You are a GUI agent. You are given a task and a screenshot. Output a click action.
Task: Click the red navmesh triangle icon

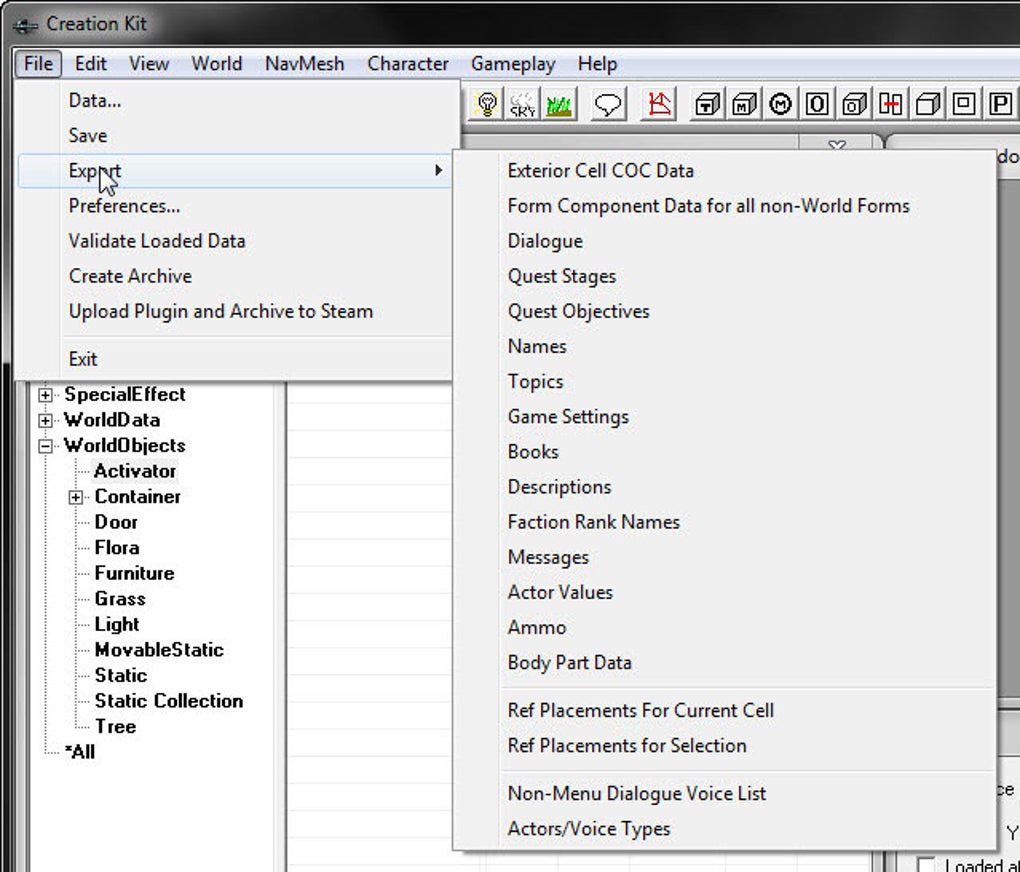(x=658, y=104)
